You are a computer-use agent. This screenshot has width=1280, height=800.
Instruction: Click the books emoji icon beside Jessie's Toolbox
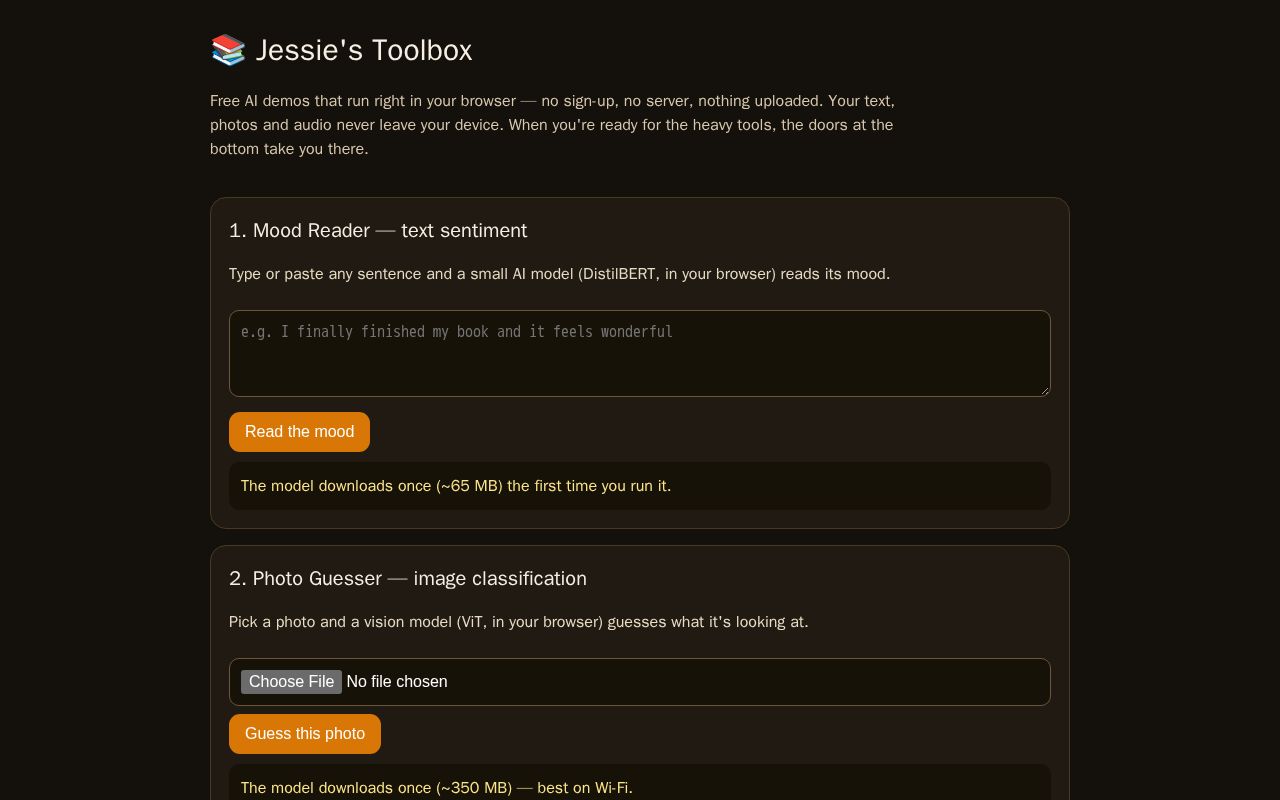click(x=228, y=50)
